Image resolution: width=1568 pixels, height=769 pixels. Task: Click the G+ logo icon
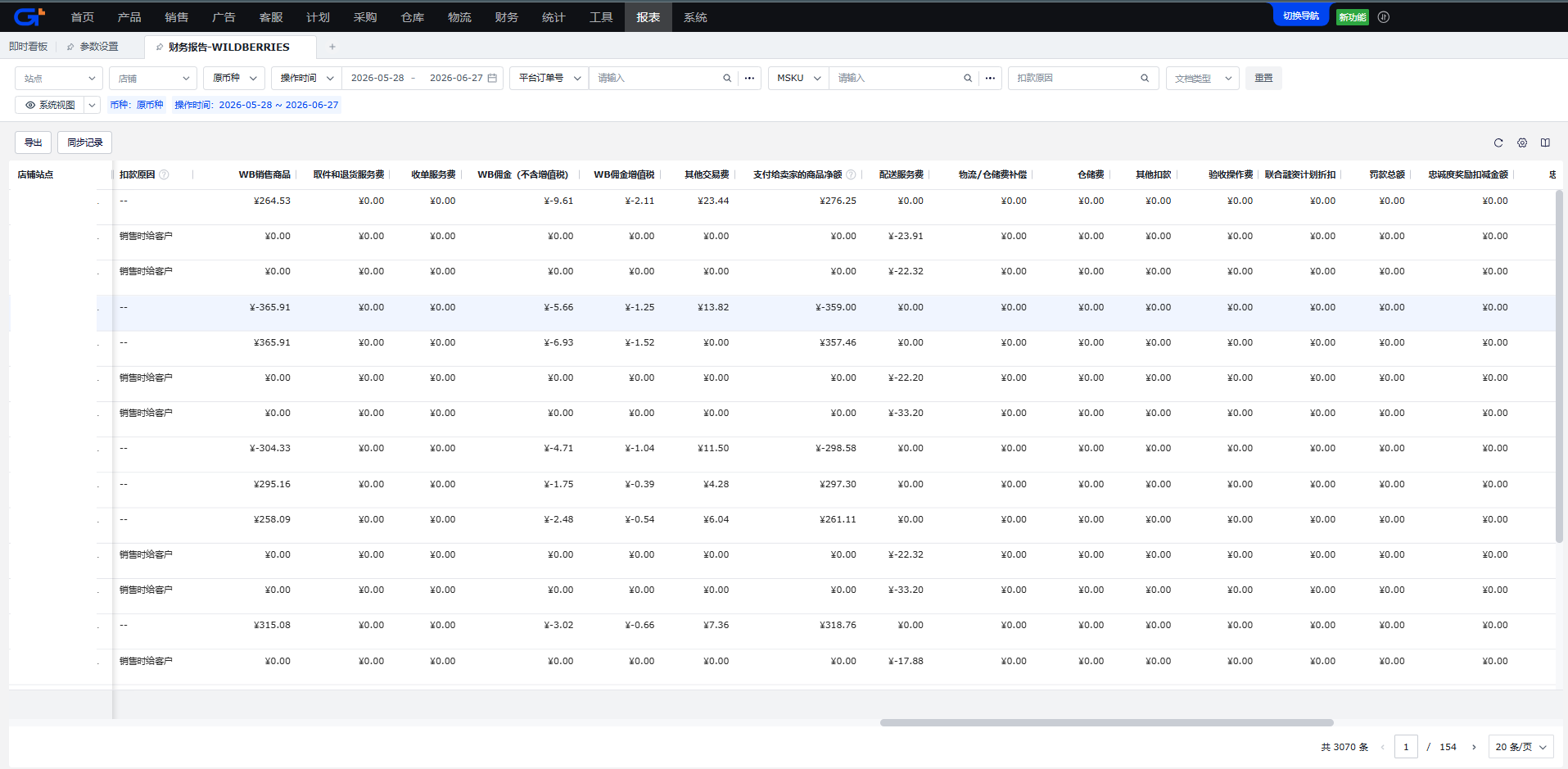point(29,16)
